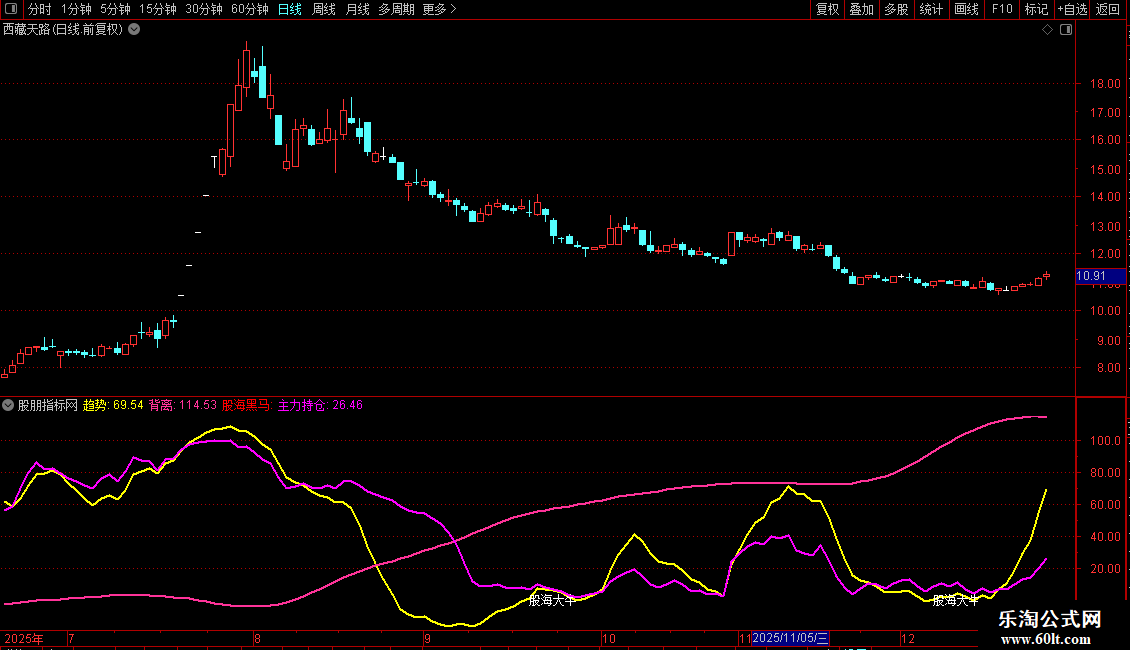Switch to the 60分钟 chart tab
This screenshot has width=1130, height=650.
point(249,10)
